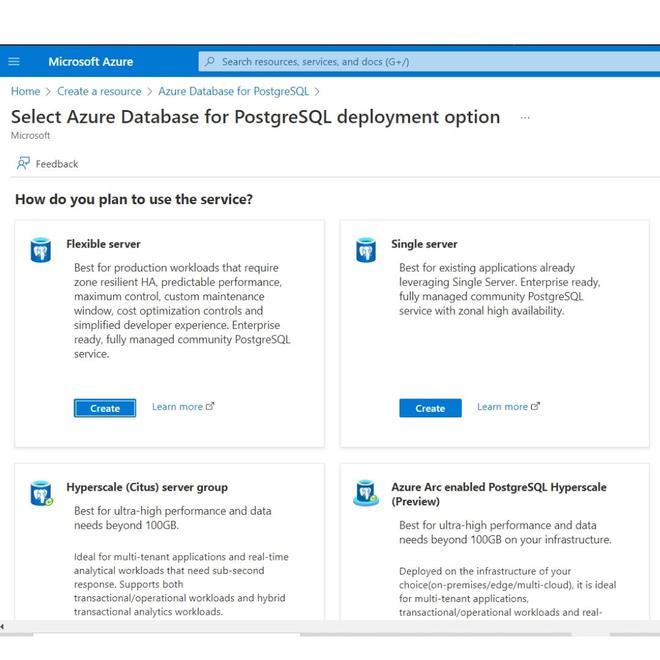This screenshot has height=660, width=660.
Task: Click Create under Flexible server
Action: (x=105, y=408)
